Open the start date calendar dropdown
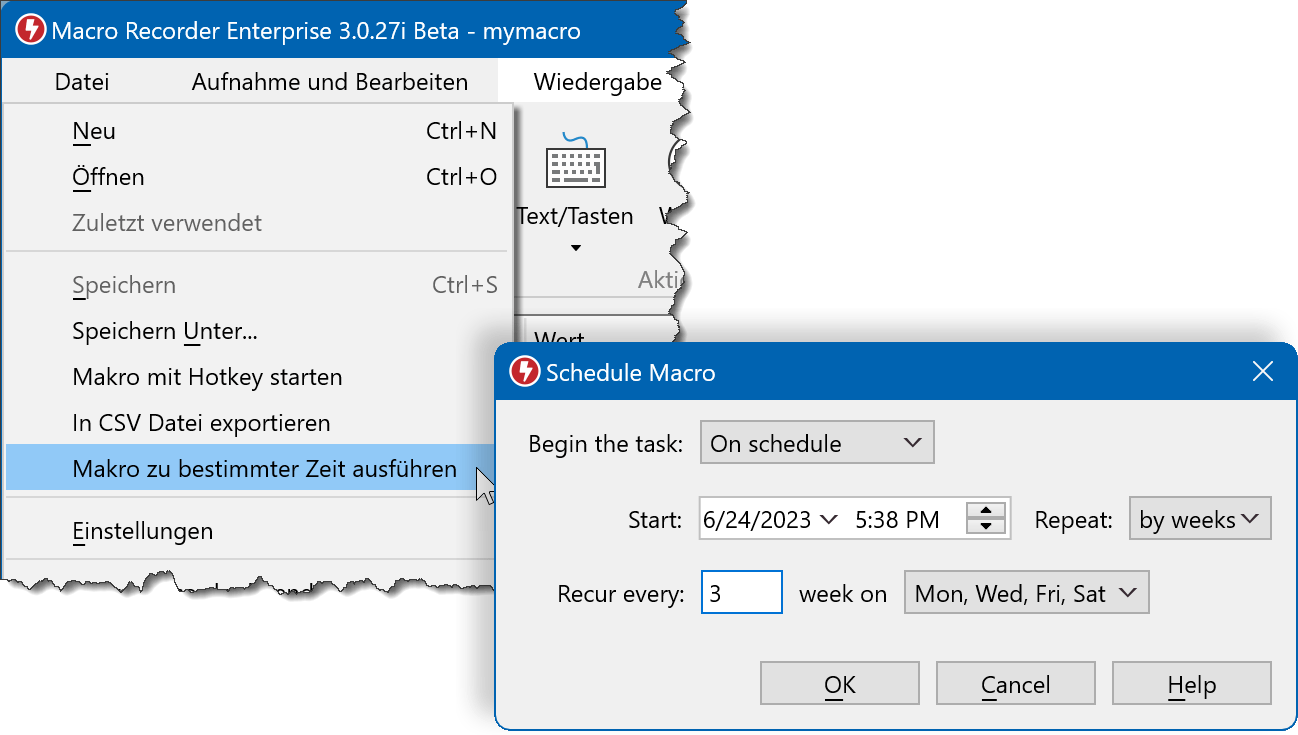The height and width of the screenshot is (735, 1298). coord(828,520)
